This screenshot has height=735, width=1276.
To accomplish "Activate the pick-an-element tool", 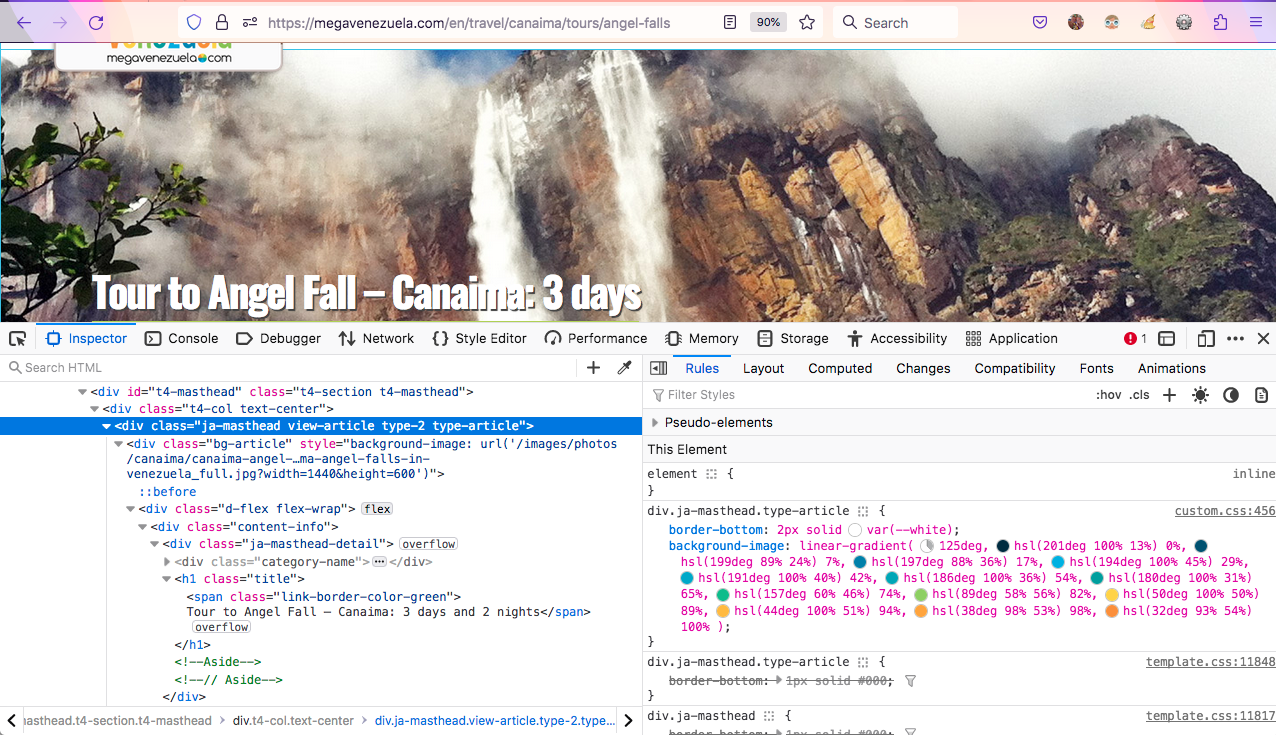I will tap(17, 339).
